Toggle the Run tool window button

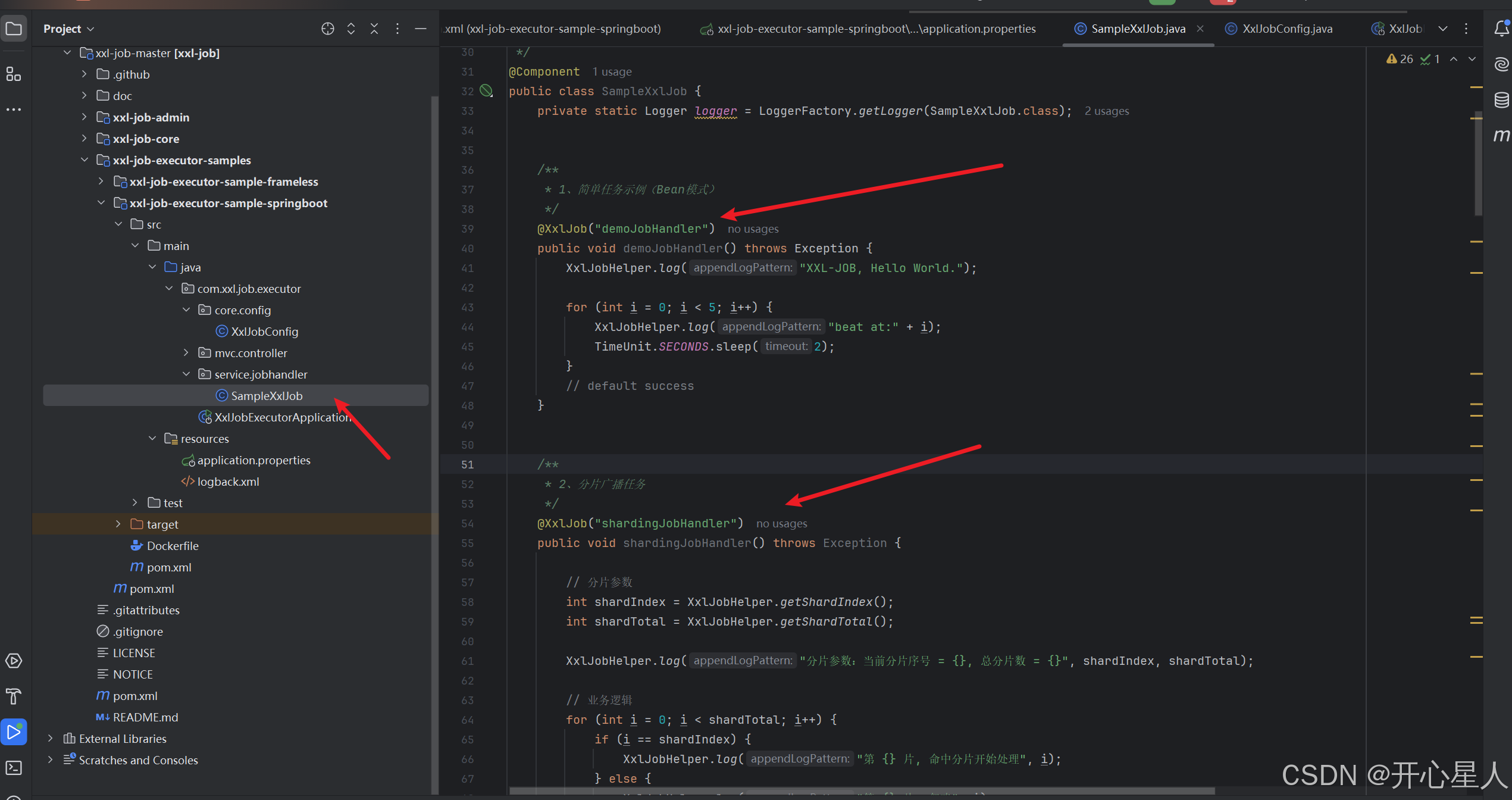[x=13, y=732]
